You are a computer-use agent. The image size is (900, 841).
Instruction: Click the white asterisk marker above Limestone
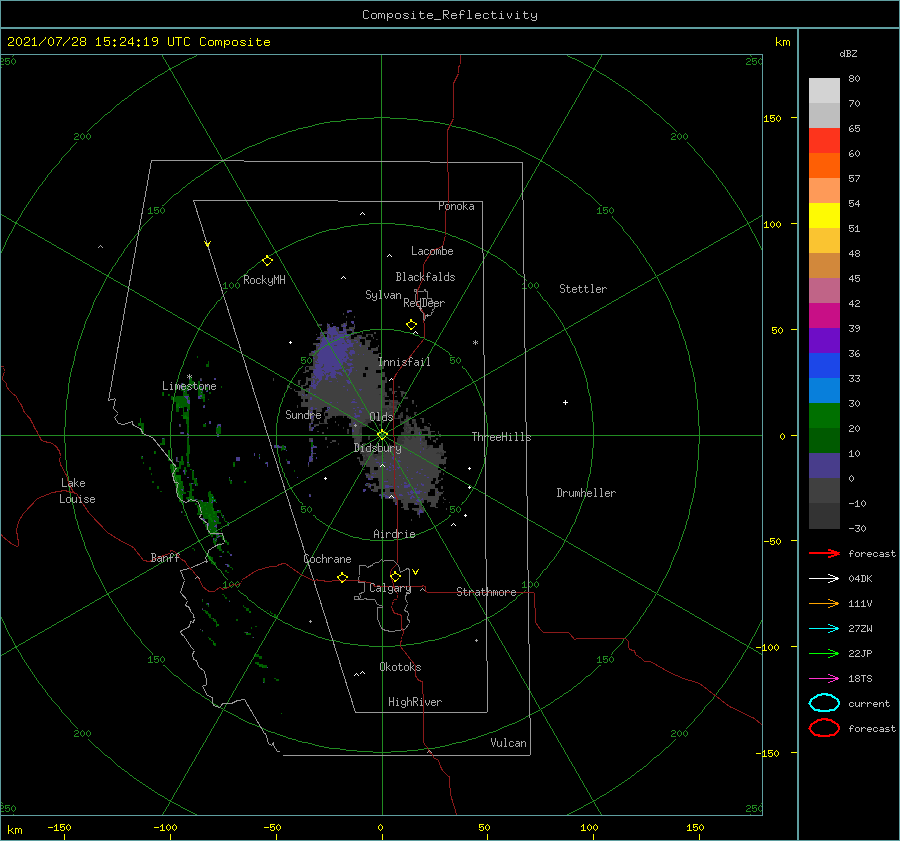coord(189,377)
